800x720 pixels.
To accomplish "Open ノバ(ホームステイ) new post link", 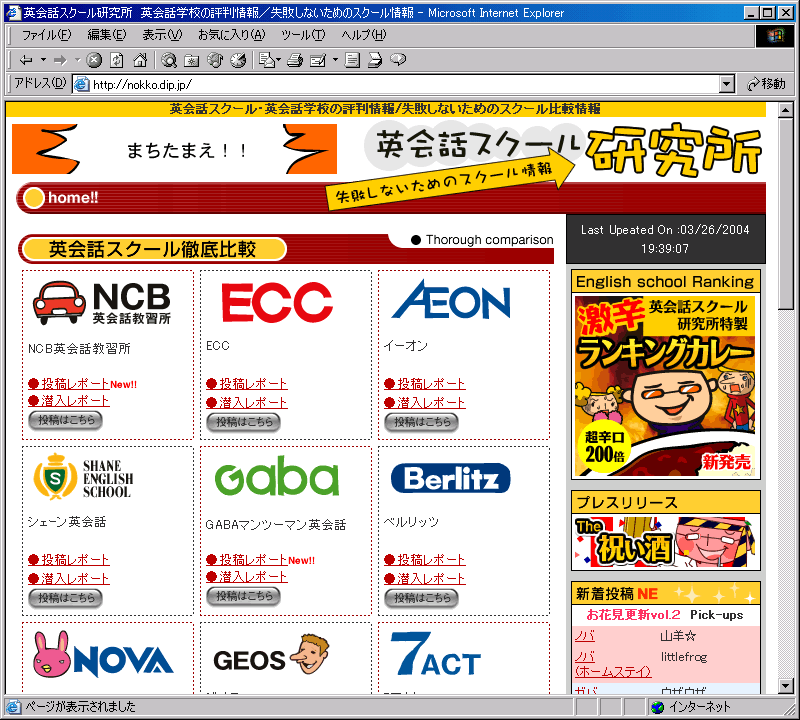I will (x=613, y=664).
